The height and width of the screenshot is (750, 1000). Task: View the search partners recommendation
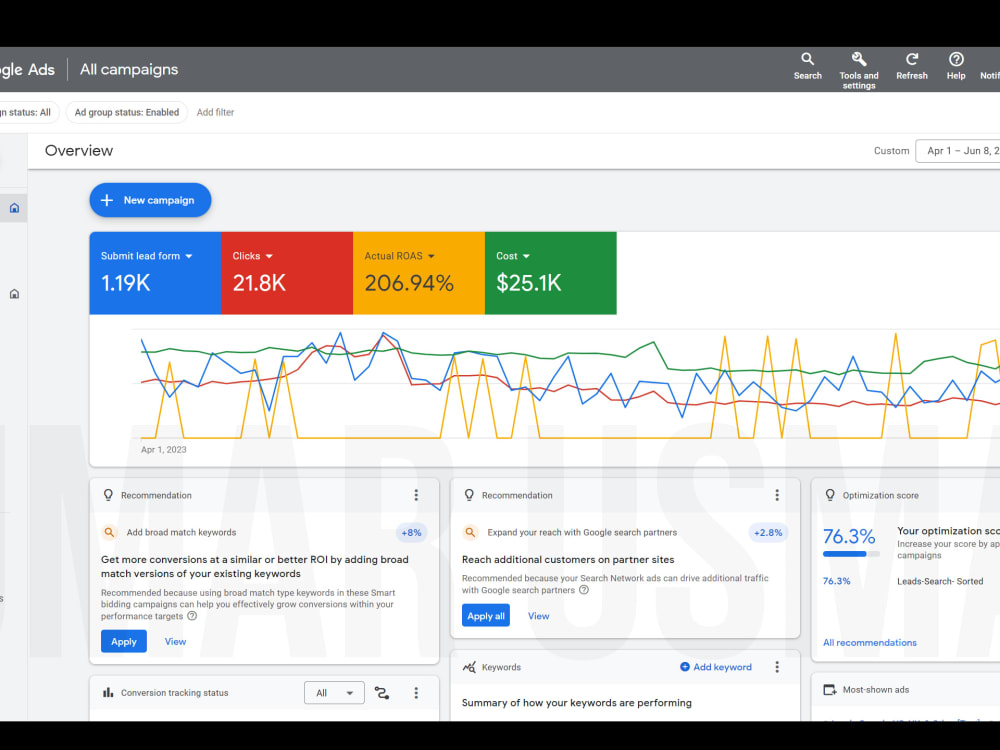point(538,616)
